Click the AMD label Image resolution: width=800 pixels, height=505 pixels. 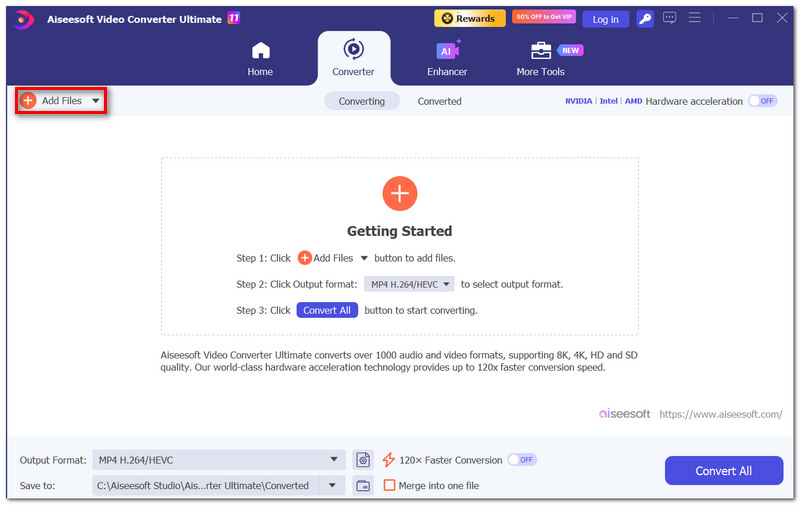633,101
